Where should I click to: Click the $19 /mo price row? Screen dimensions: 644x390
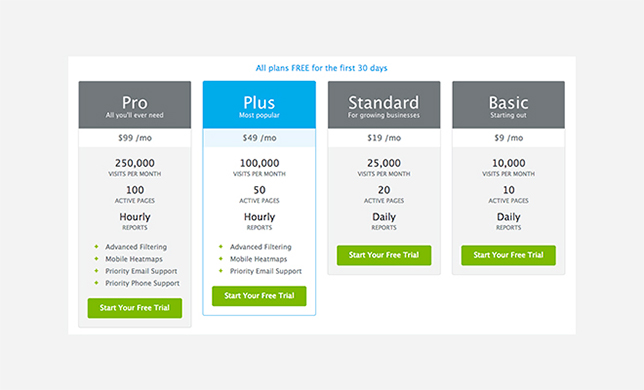click(x=384, y=138)
